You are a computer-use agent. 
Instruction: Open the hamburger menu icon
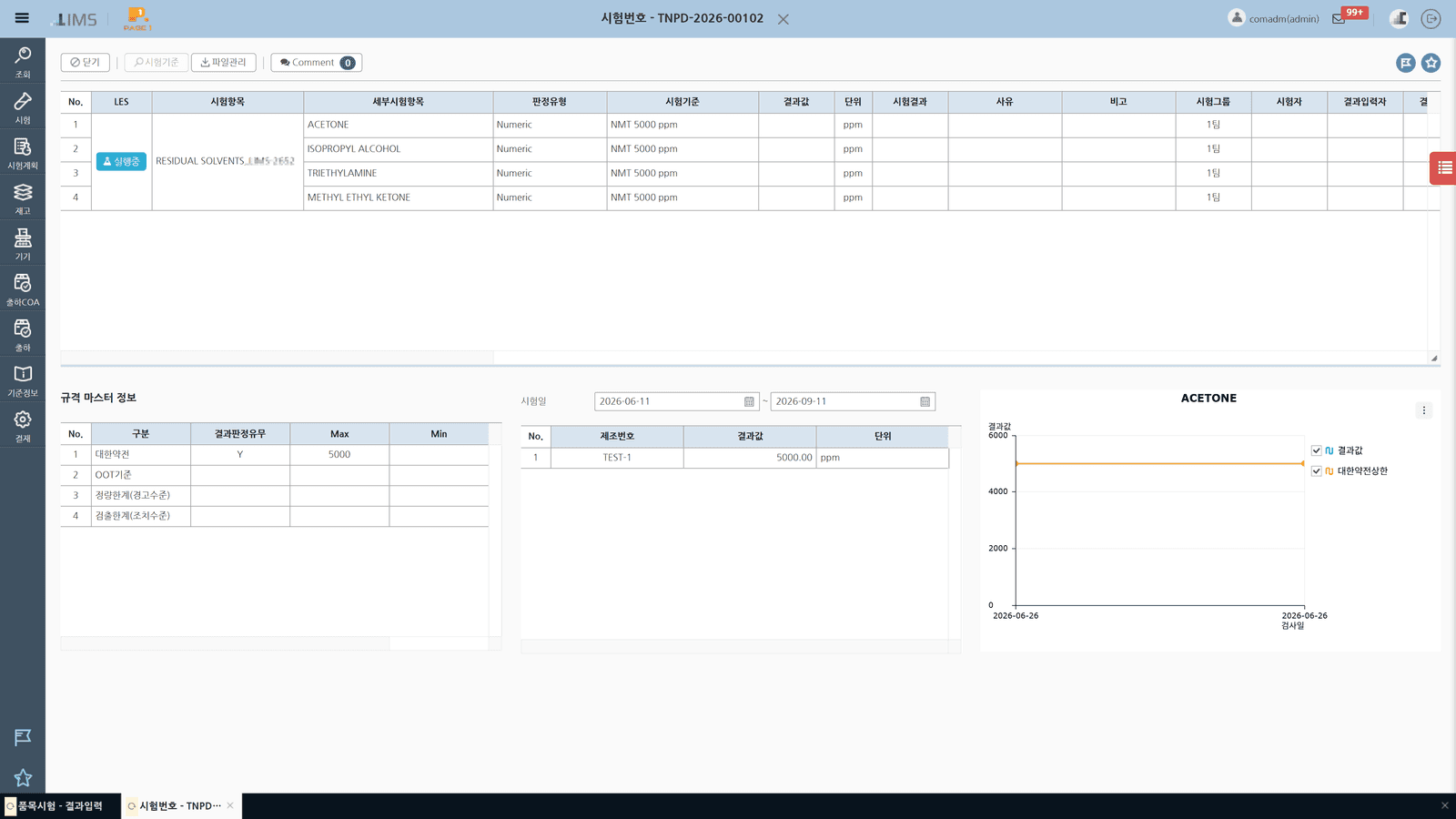[22, 18]
